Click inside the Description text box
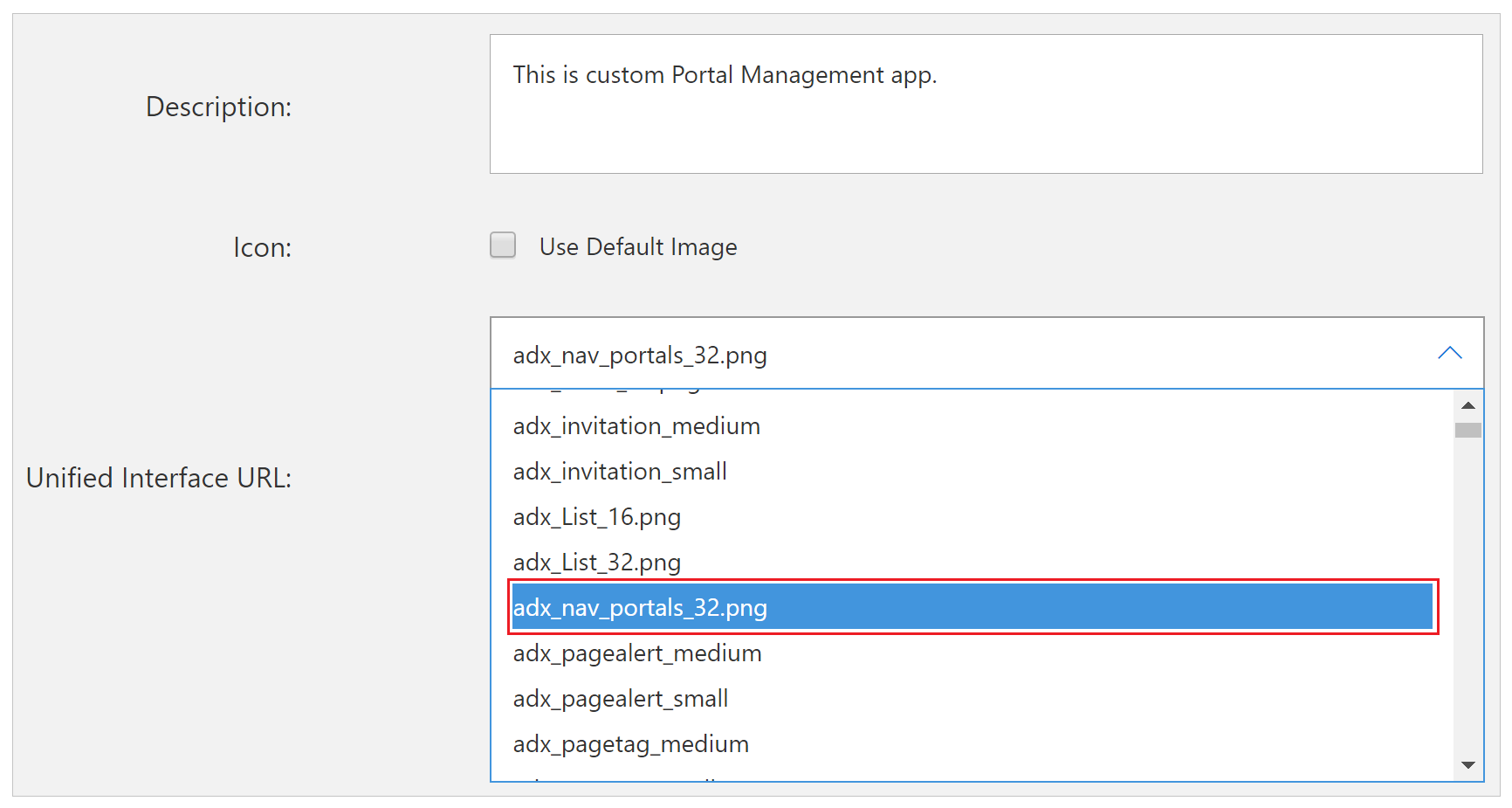The height and width of the screenshot is (808, 1512). click(x=986, y=104)
